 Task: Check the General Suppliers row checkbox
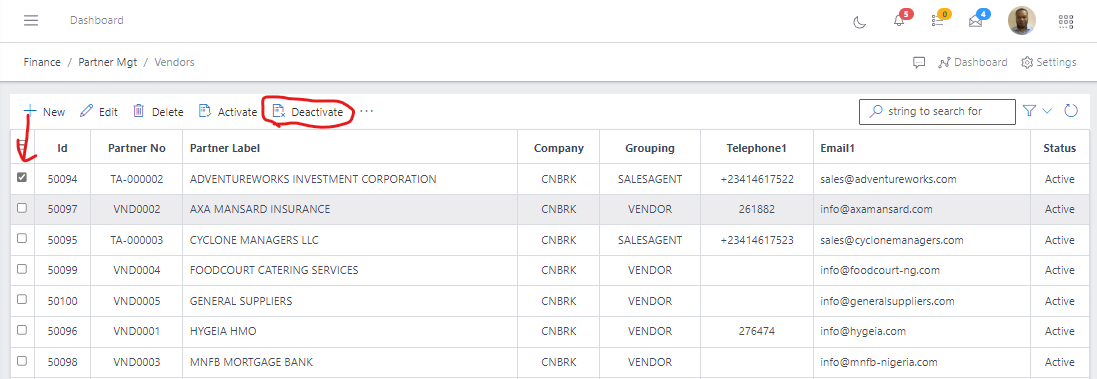pos(22,299)
